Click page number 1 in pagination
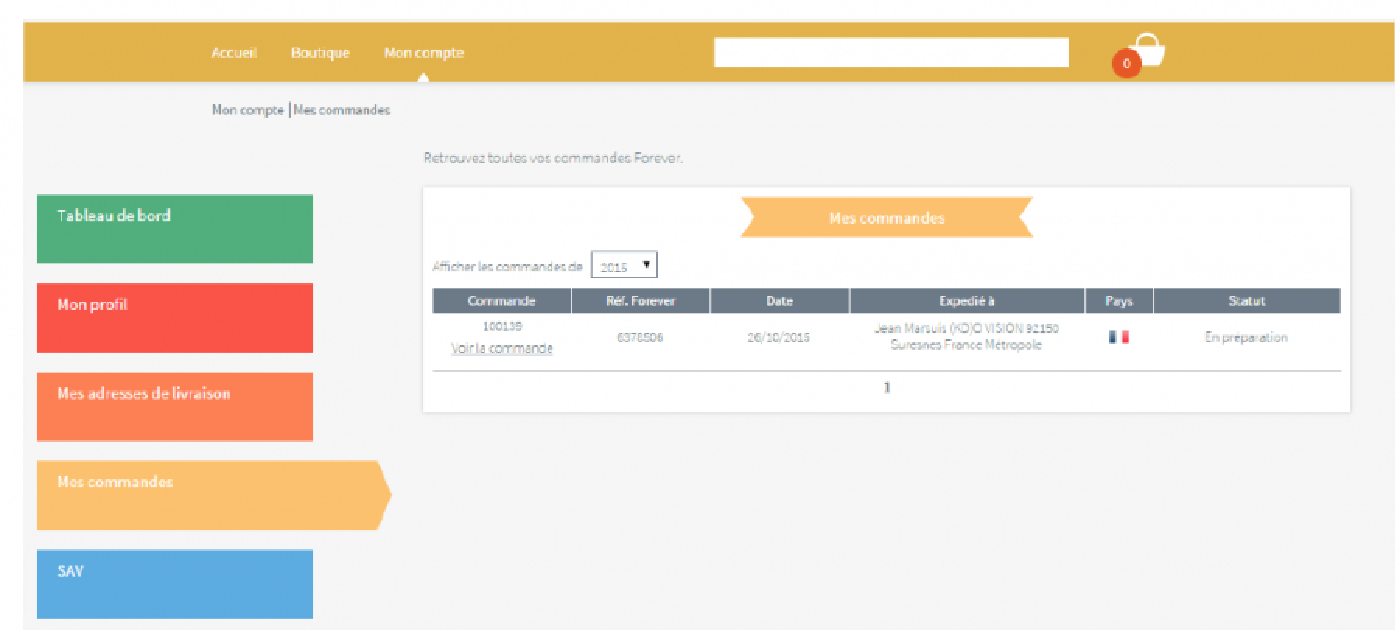This screenshot has height=630, width=1400. point(886,388)
